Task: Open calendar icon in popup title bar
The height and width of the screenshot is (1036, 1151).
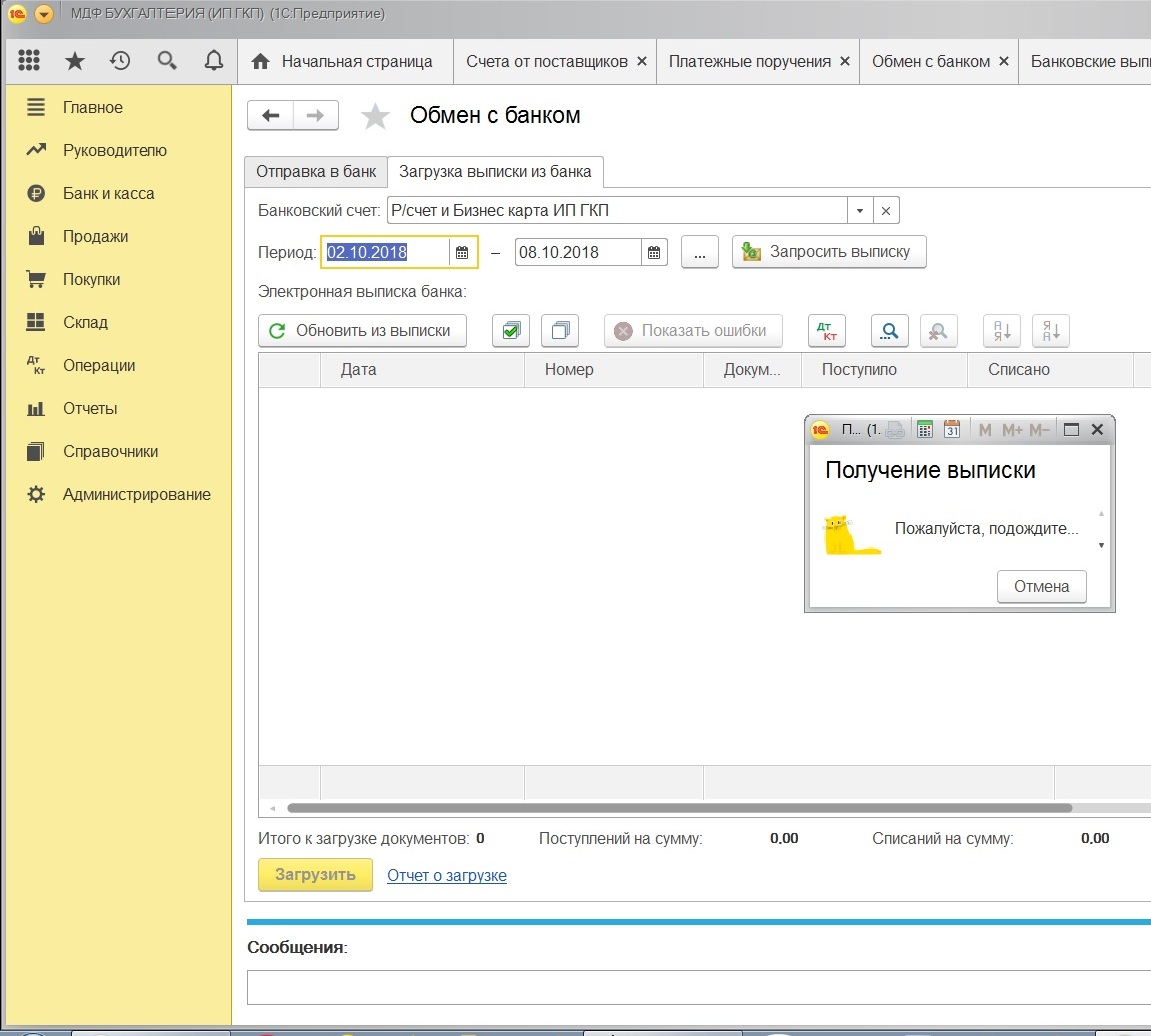Action: click(x=952, y=429)
